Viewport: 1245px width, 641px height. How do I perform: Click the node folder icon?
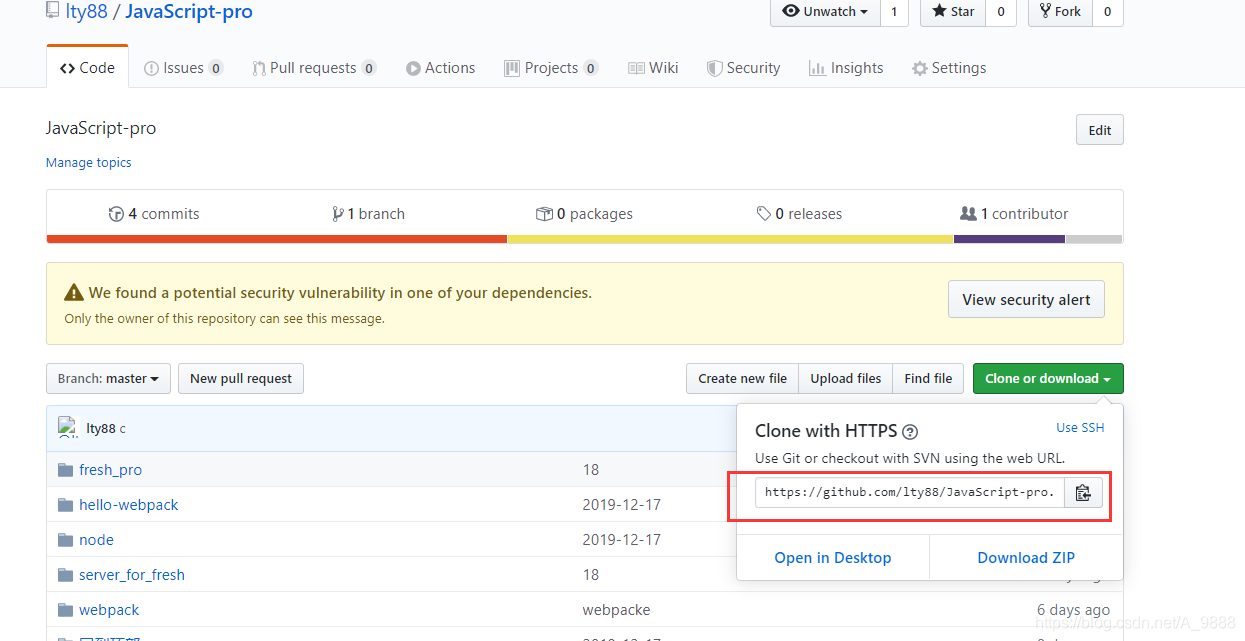coord(66,540)
